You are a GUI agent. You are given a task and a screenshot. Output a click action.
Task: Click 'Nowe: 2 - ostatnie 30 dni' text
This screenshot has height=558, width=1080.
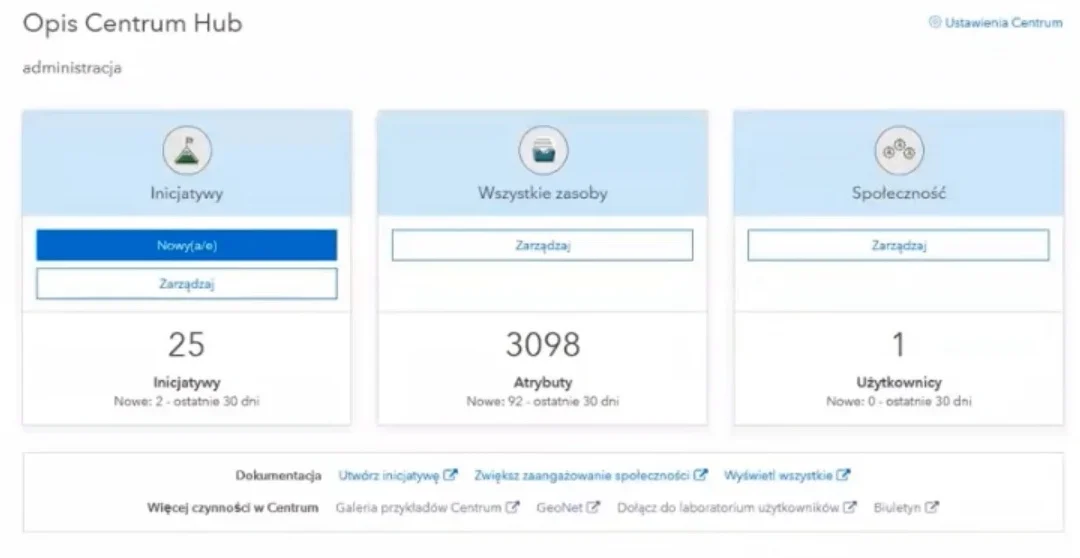click(x=187, y=401)
